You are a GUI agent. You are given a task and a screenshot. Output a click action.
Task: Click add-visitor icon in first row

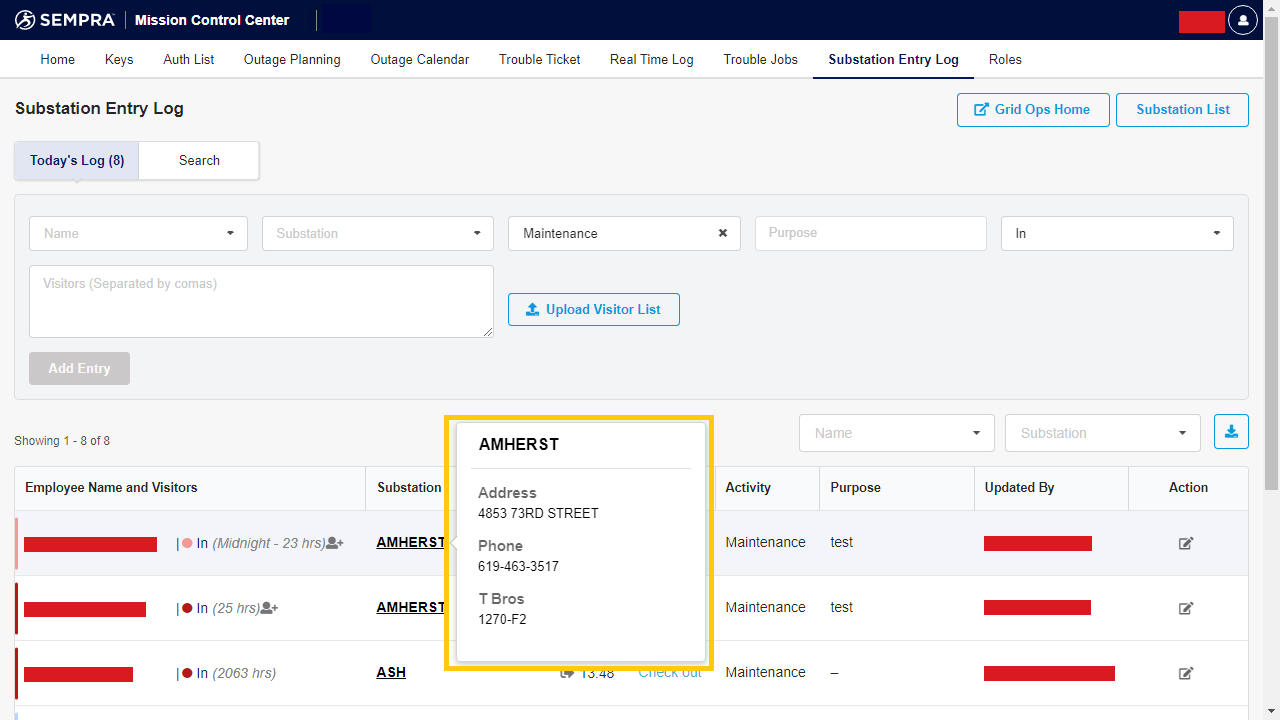point(335,543)
